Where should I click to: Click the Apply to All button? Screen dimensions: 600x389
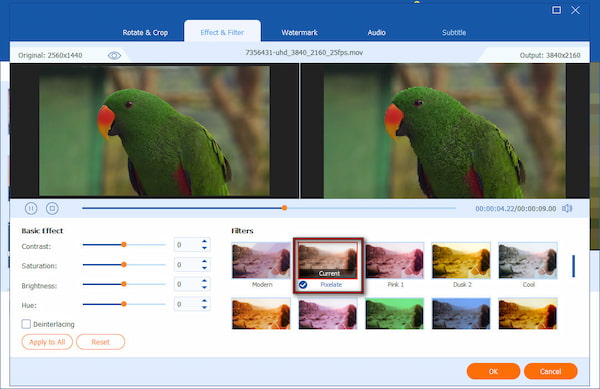point(47,342)
